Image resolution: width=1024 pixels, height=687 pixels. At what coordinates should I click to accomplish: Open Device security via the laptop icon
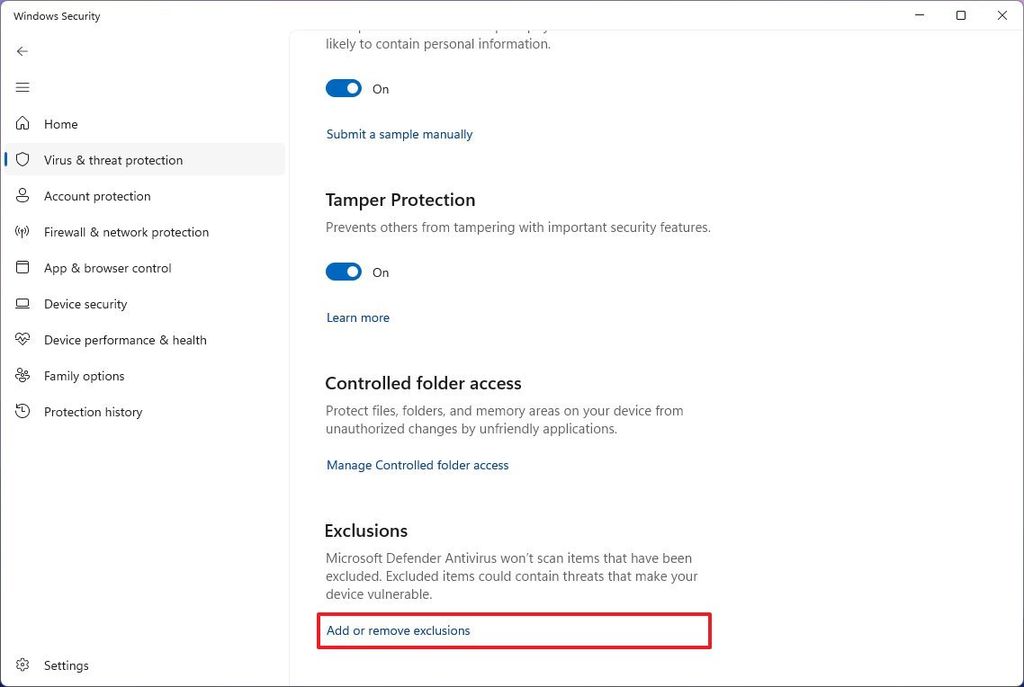click(x=22, y=304)
